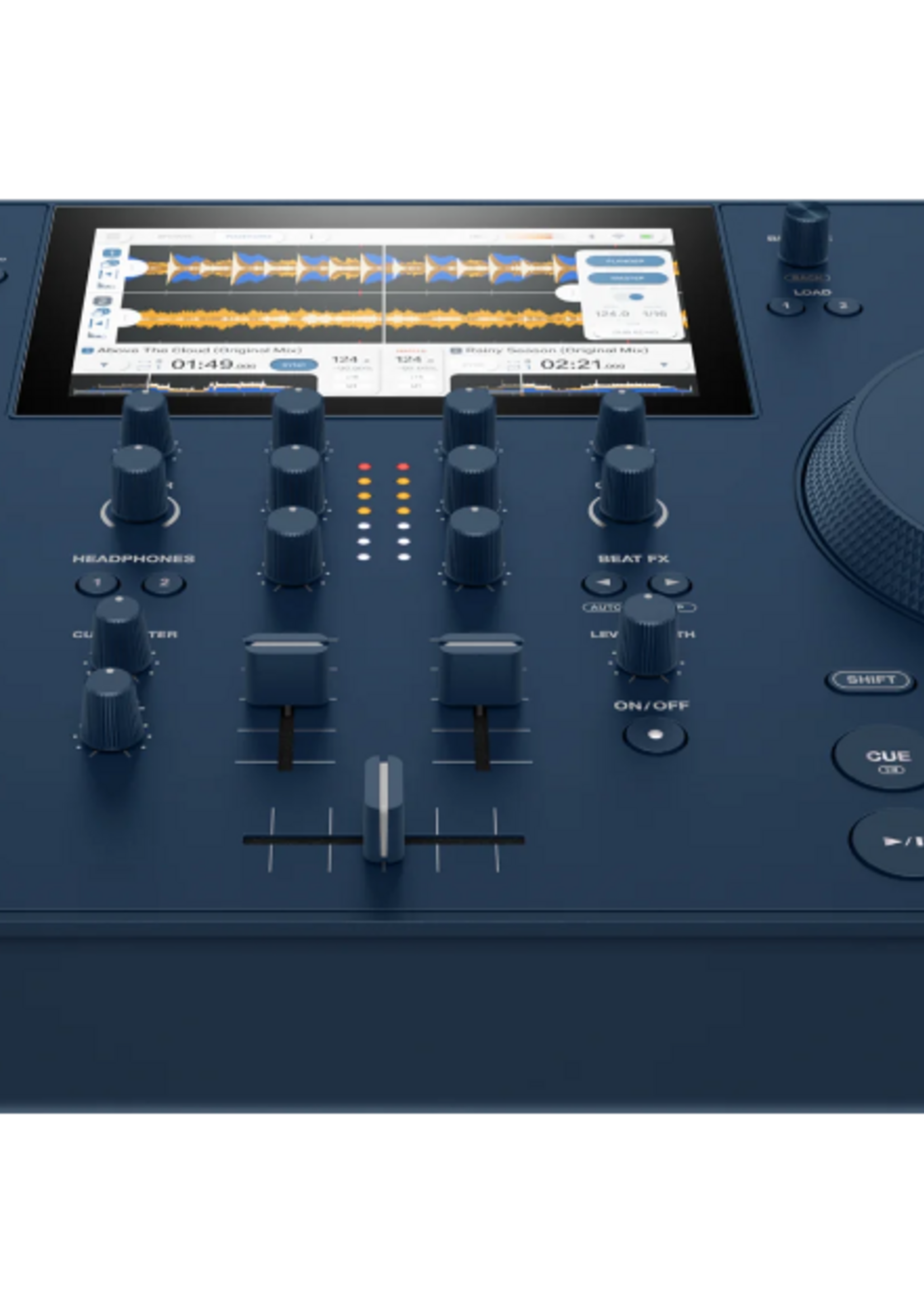Tap the blue SYNC button on deck 1
The image size is (924, 1294).
point(294,365)
